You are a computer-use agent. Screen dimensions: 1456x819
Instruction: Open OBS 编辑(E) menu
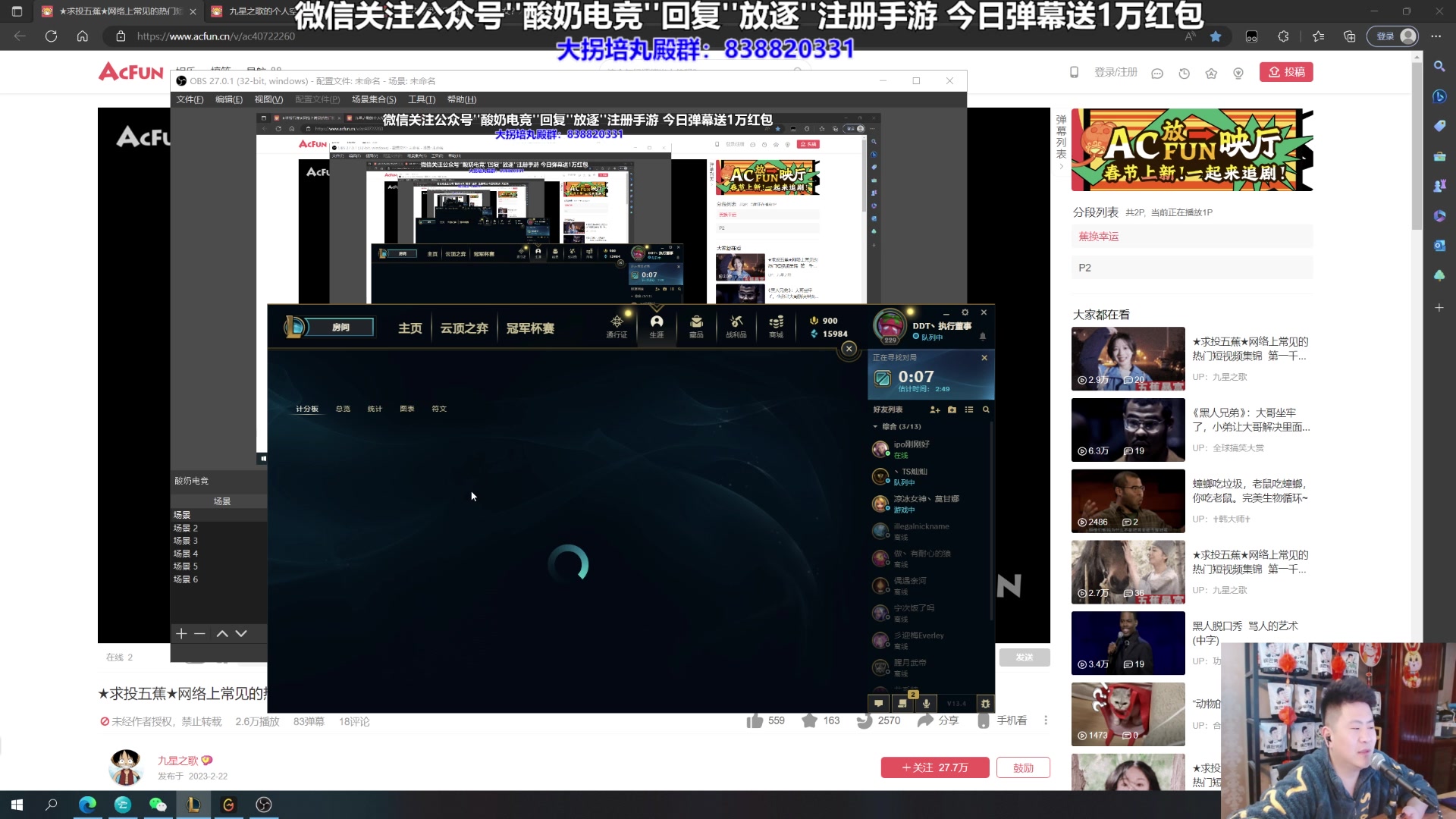[x=229, y=99]
